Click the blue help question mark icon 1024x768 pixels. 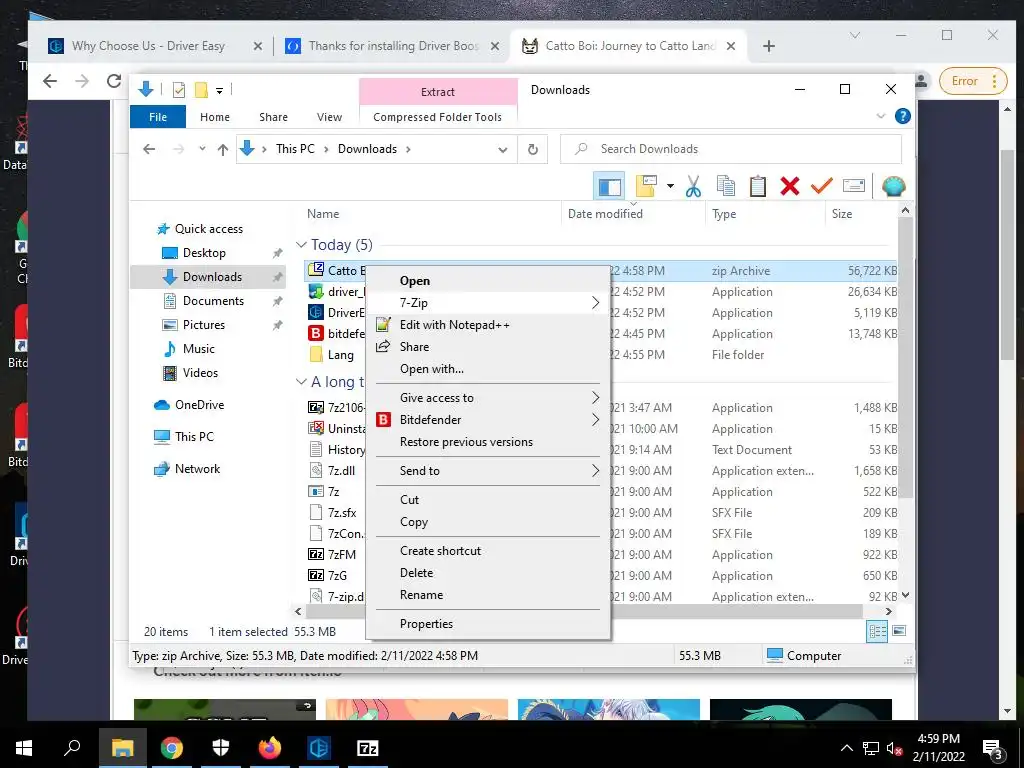[903, 116]
